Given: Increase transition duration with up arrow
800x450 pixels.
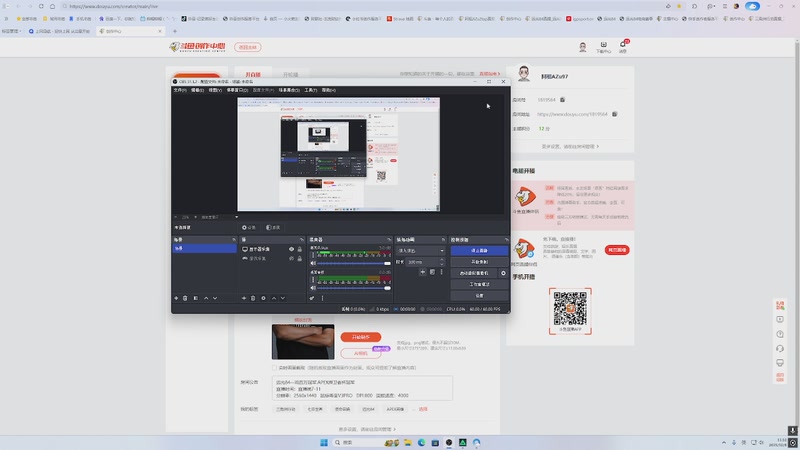Looking at the screenshot, I should pyautogui.click(x=442, y=260).
